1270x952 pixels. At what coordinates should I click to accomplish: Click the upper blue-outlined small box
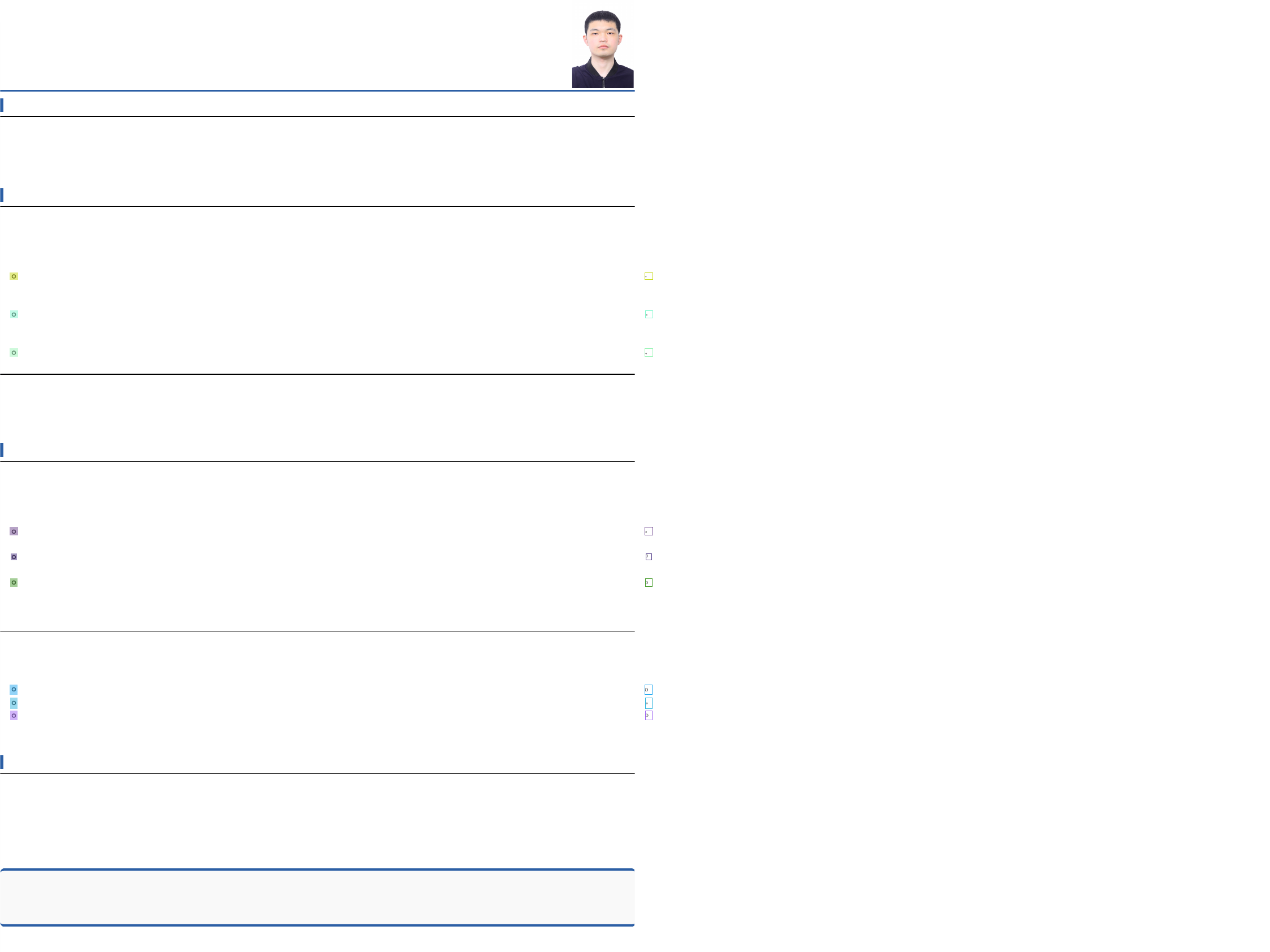[648, 690]
